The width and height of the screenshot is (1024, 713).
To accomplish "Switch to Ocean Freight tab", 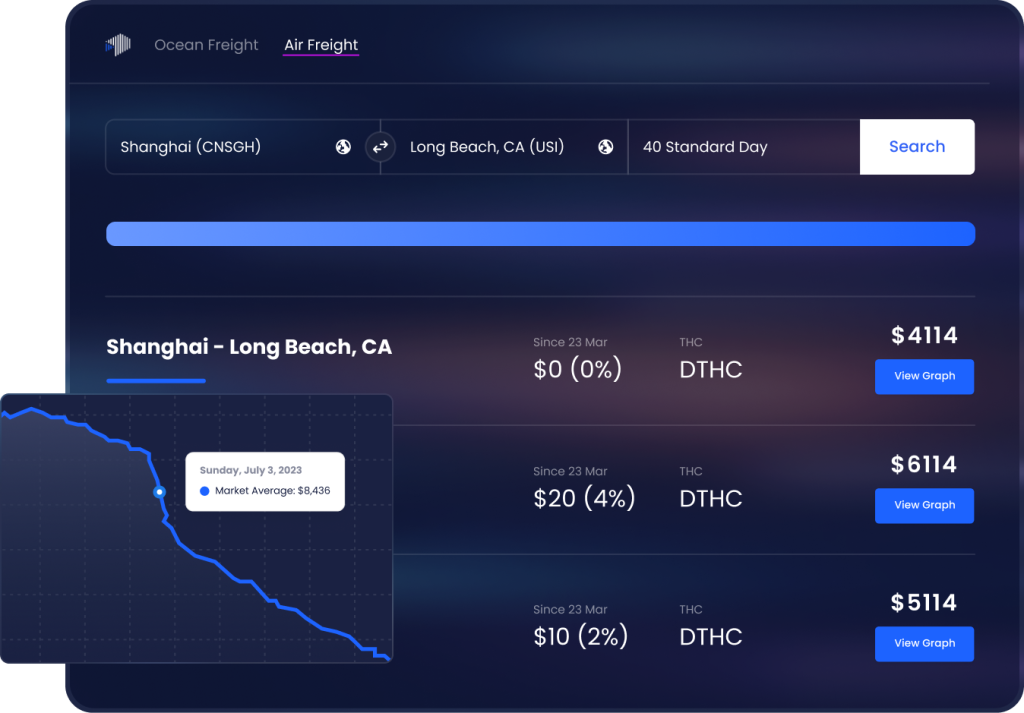I will click(206, 45).
